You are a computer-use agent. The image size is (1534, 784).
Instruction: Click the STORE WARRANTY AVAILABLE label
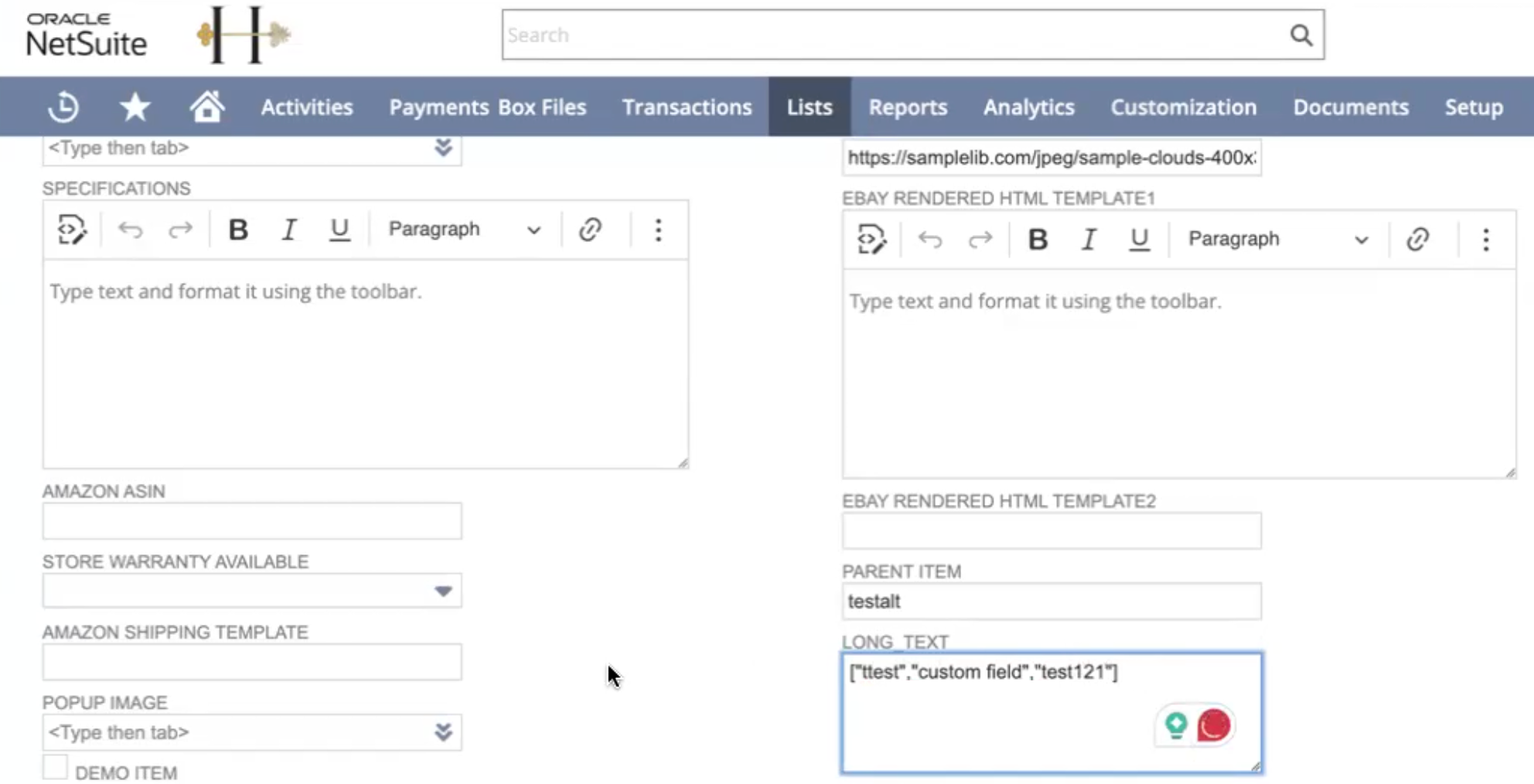[x=176, y=562]
